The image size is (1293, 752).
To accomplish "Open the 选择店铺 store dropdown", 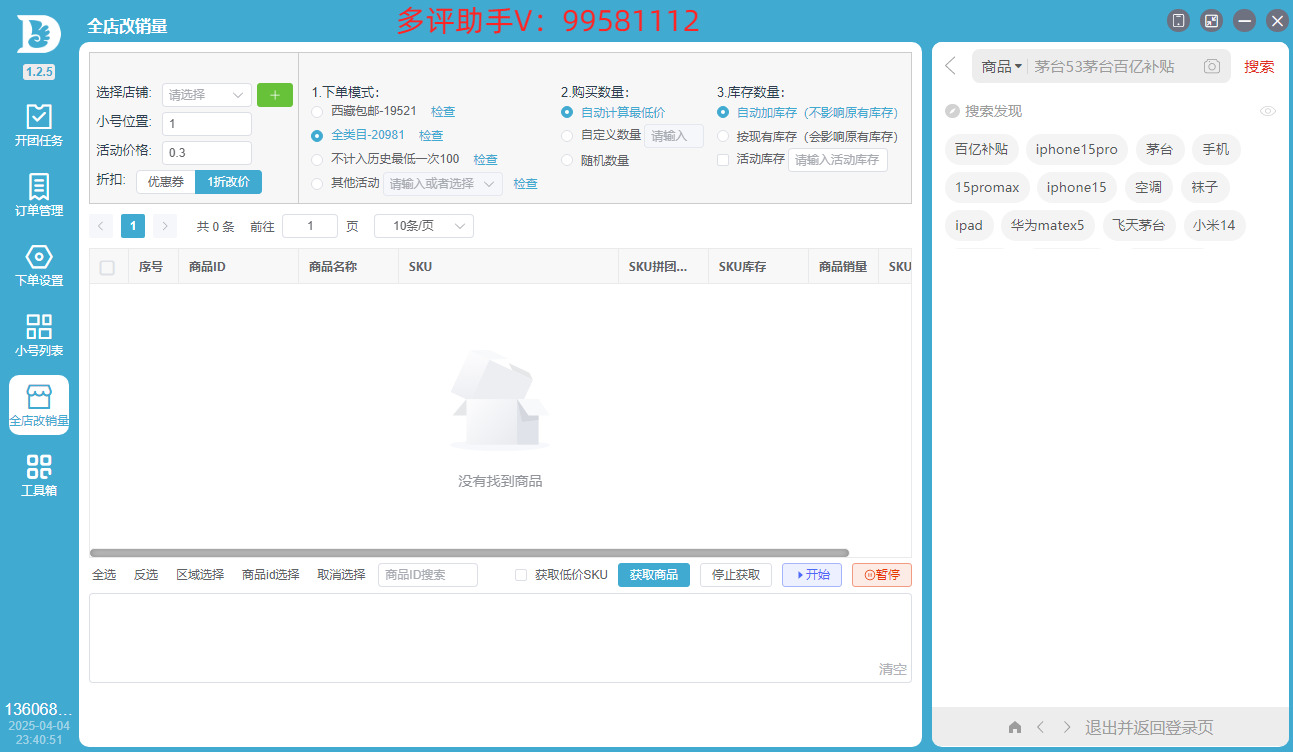I will (207, 95).
